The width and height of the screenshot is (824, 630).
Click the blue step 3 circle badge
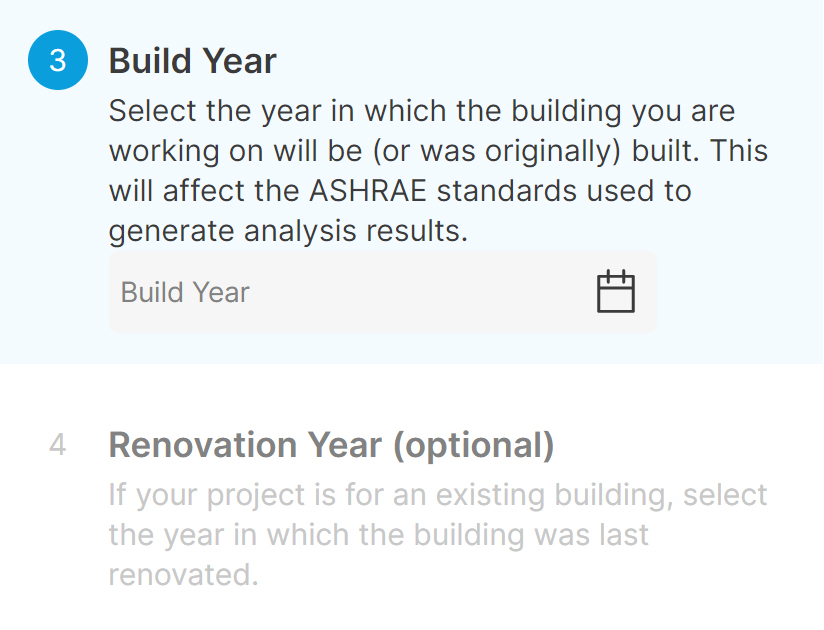[x=58, y=60]
